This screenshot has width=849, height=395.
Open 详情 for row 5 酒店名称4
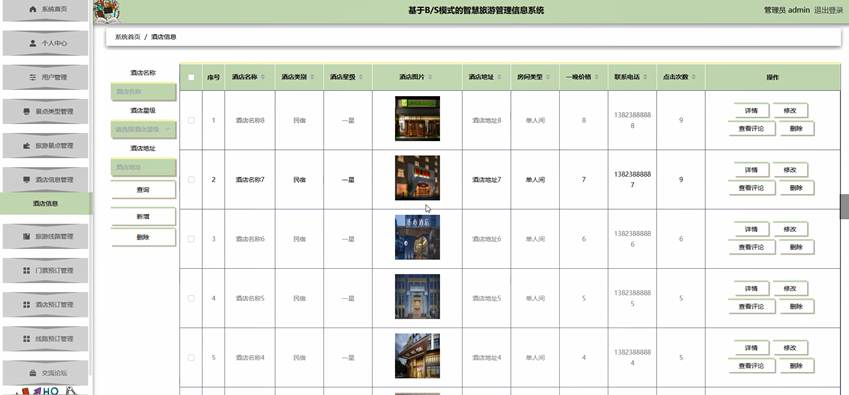[751, 348]
